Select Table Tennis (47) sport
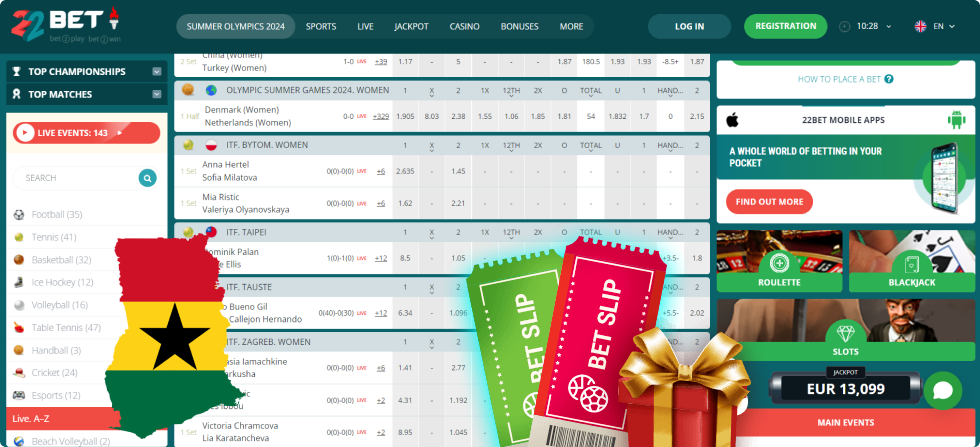 point(66,328)
